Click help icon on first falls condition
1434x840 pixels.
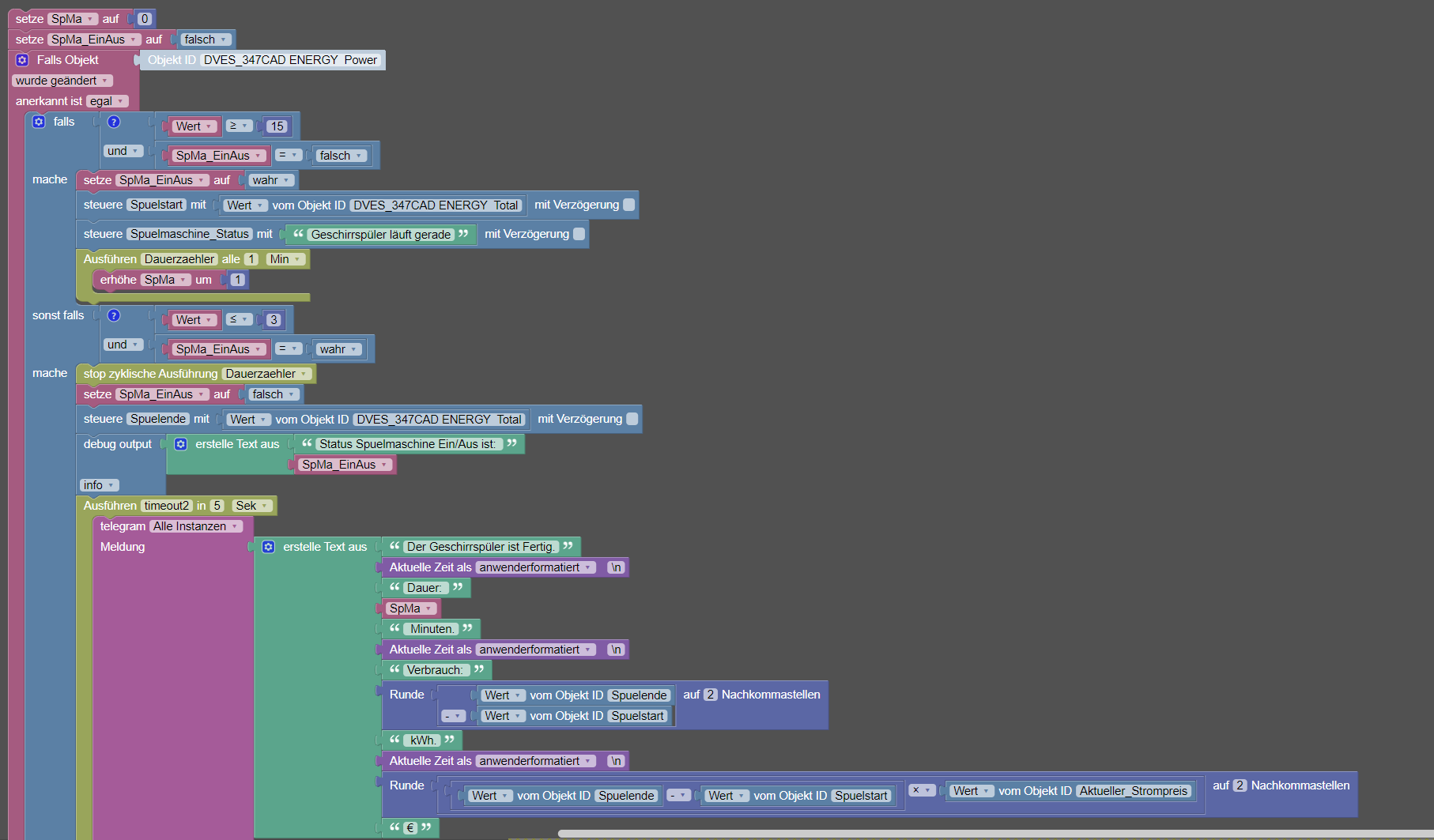(x=114, y=122)
